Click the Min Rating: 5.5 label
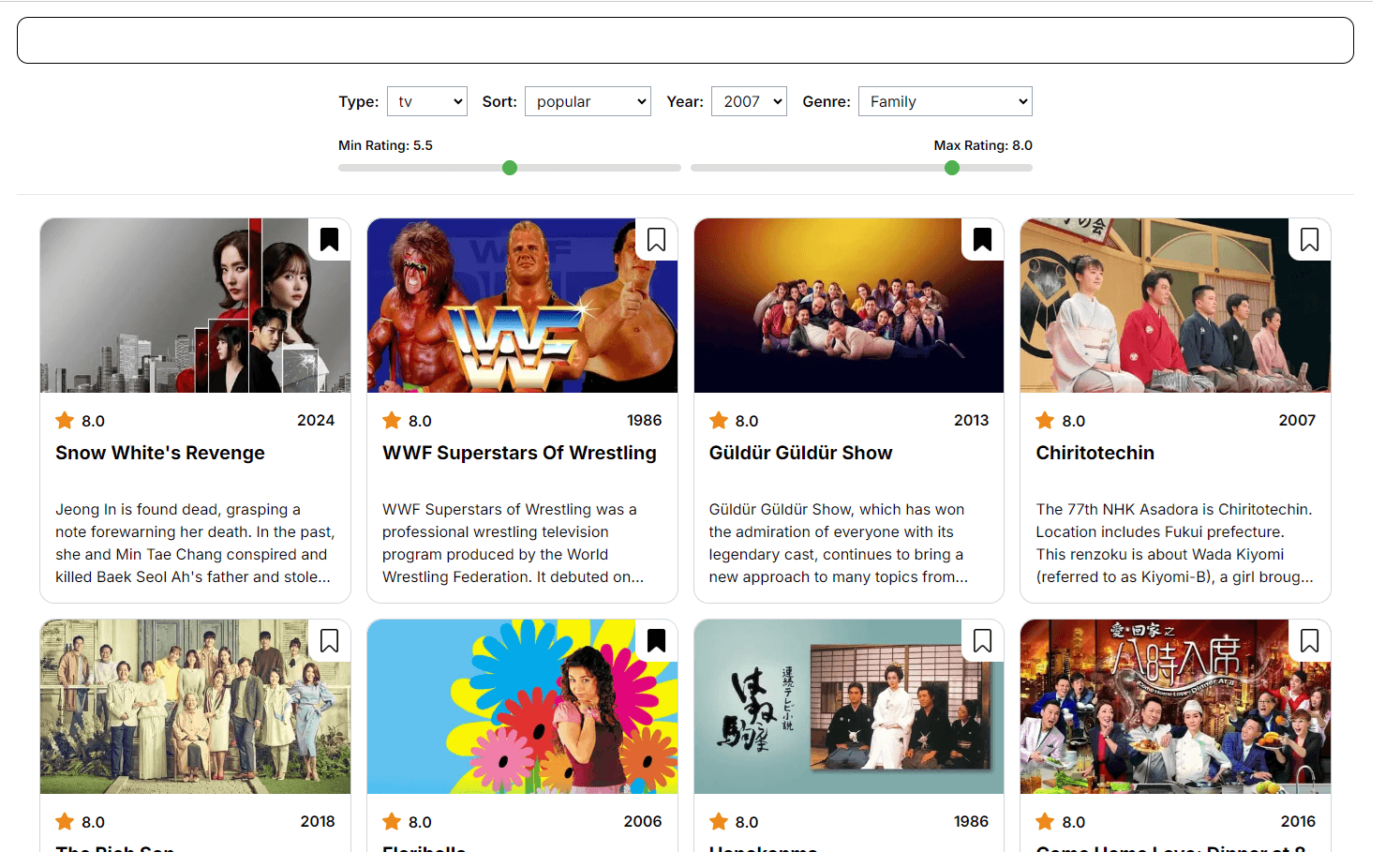The width and height of the screenshot is (1400, 852). [x=385, y=145]
